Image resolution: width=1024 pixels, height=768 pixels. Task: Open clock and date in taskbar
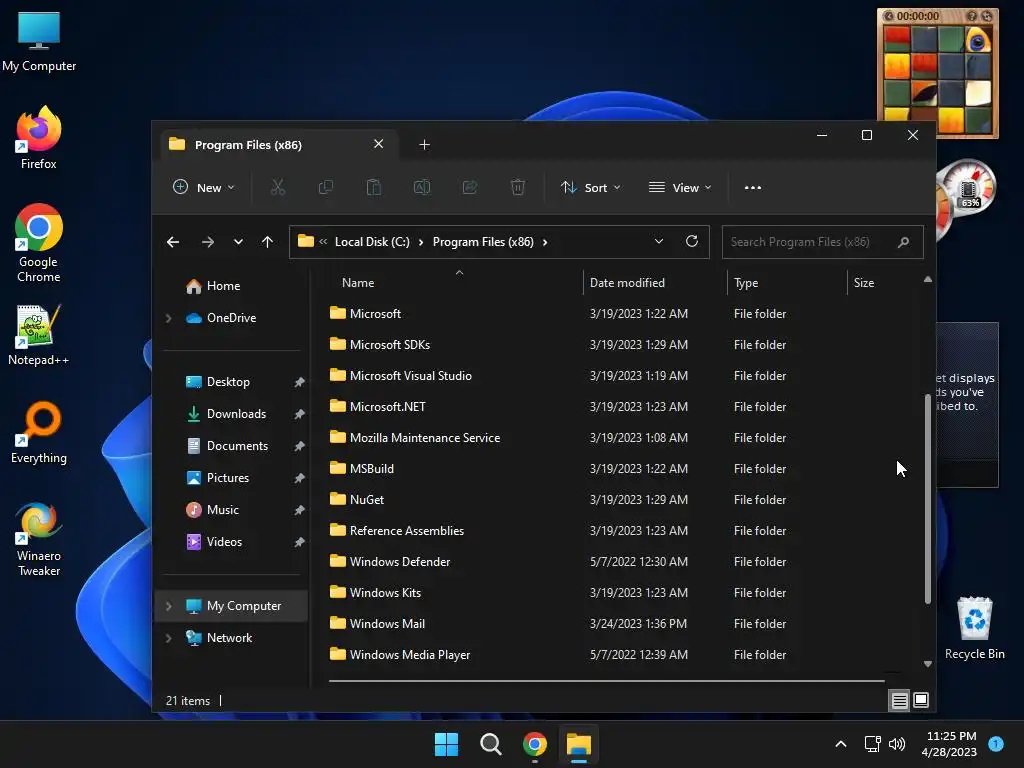click(x=950, y=744)
